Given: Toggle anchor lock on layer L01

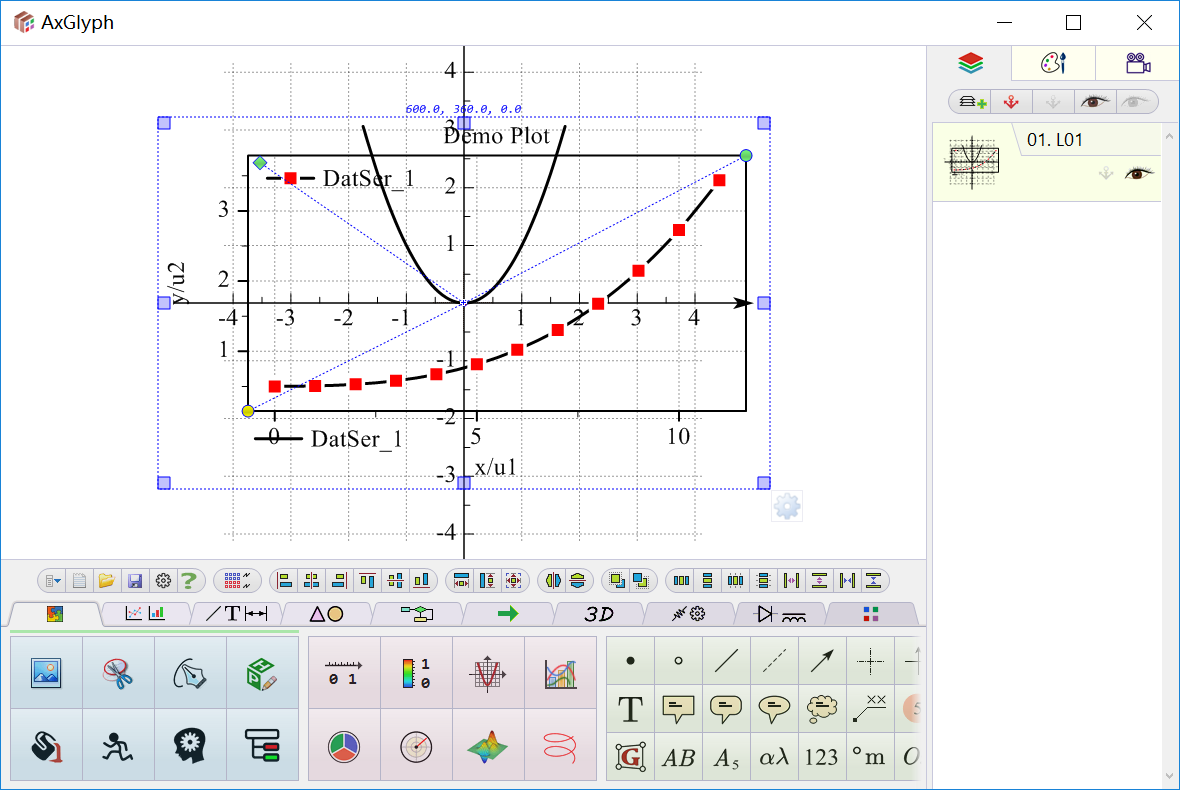Looking at the screenshot, I should (1105, 174).
